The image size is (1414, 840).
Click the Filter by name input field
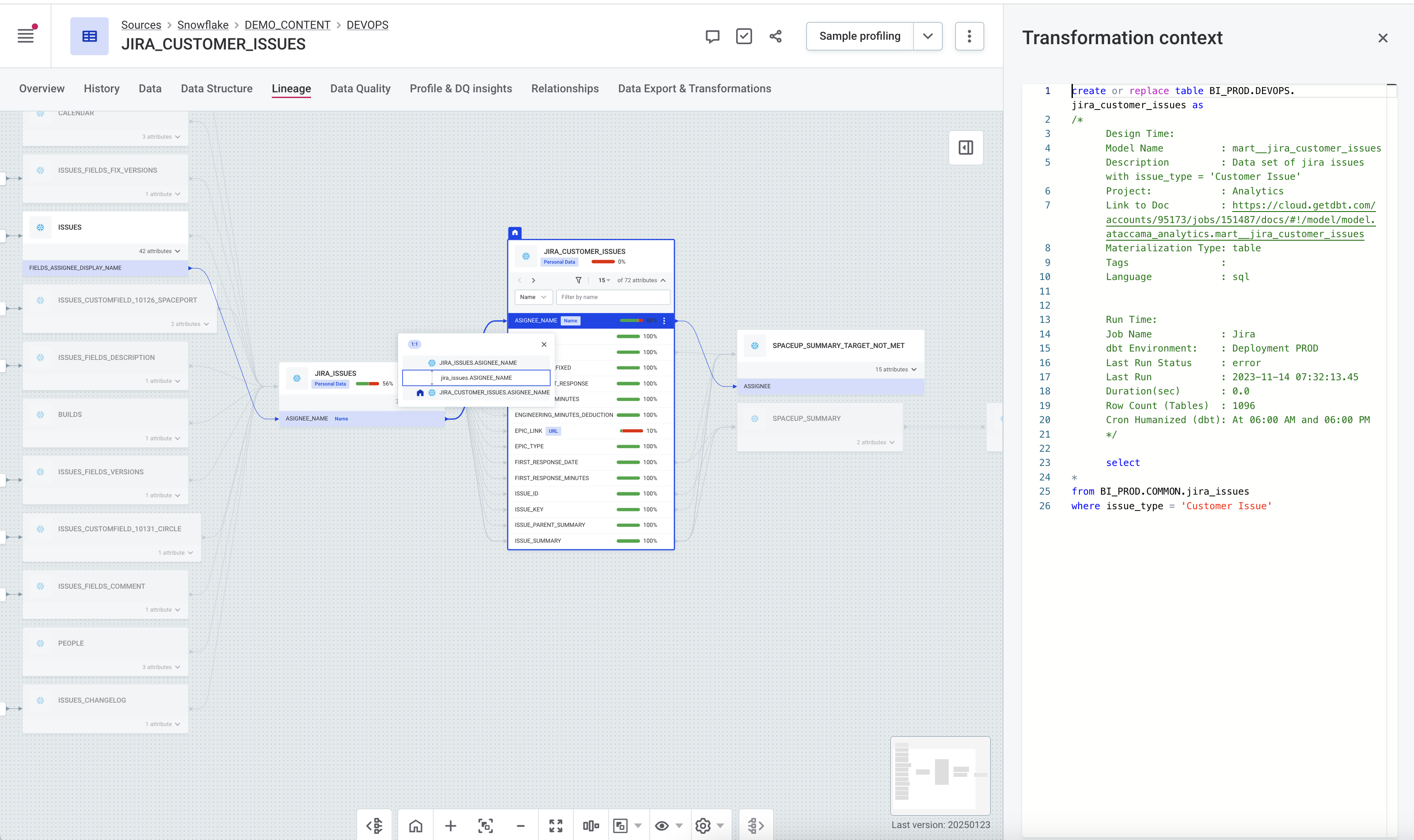[613, 297]
